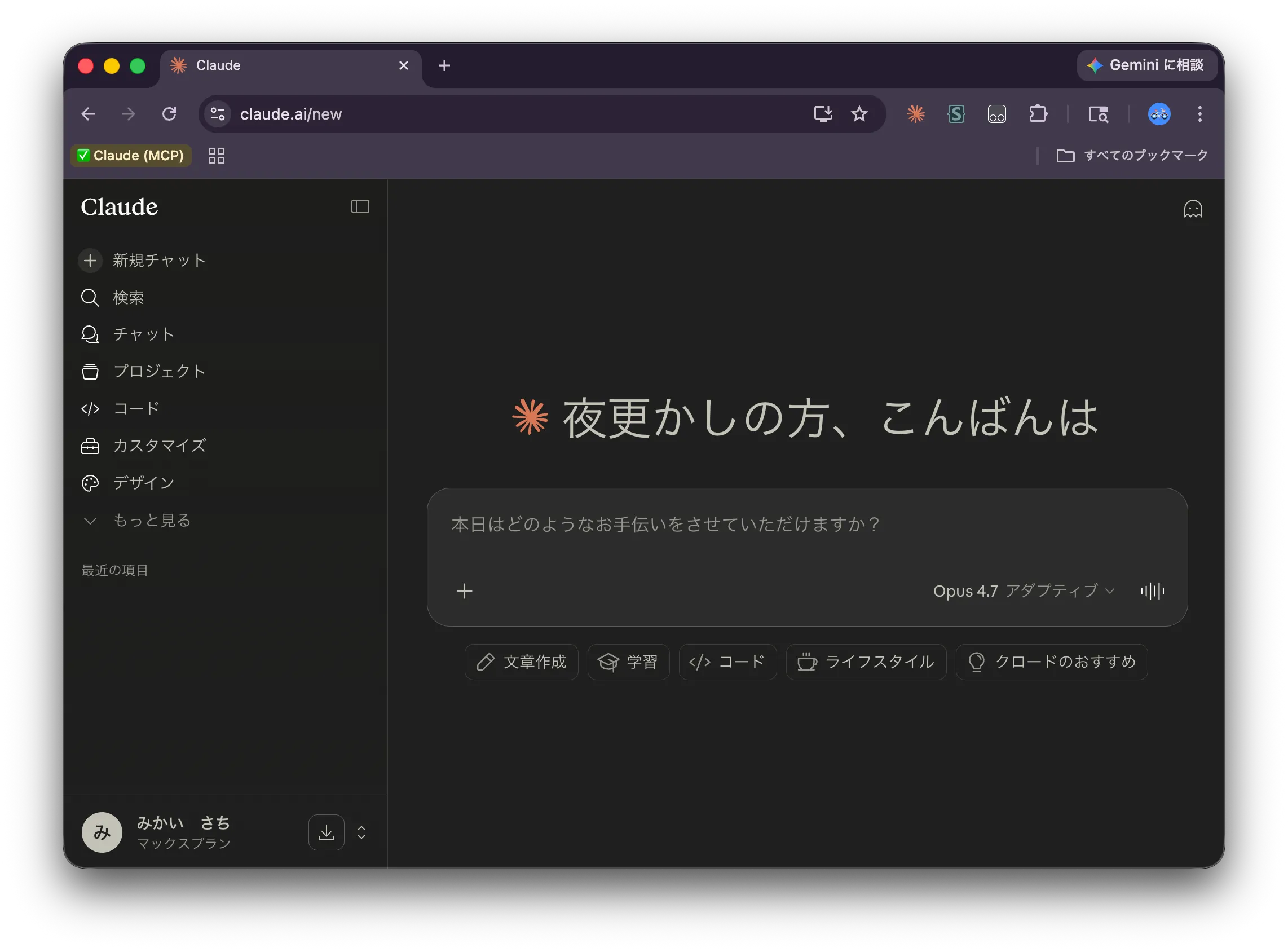Viewport: 1288px width, 952px height.
Task: Click the みかい さち account name
Action: [183, 822]
